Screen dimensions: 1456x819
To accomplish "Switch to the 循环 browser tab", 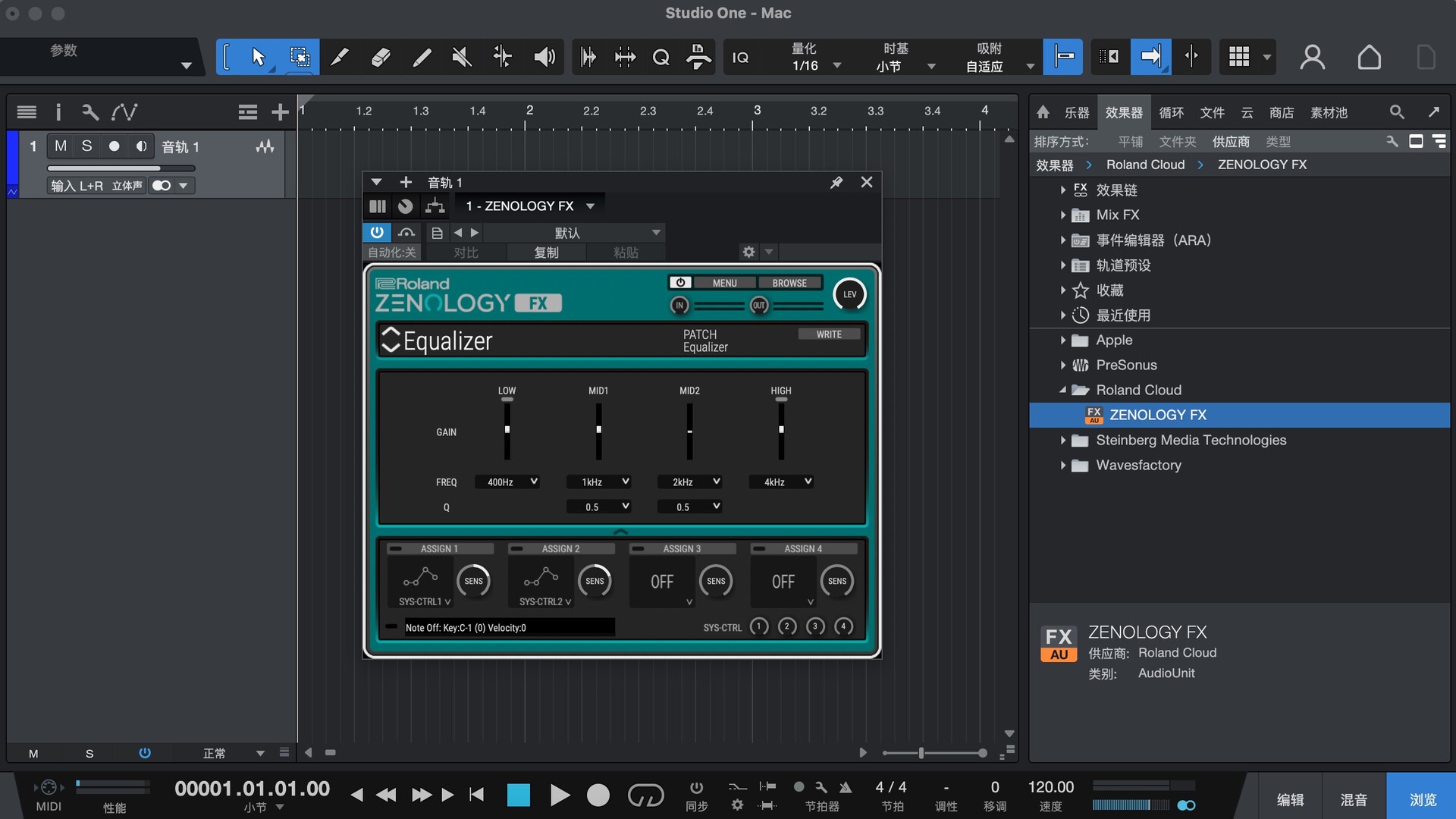I will [x=1171, y=112].
